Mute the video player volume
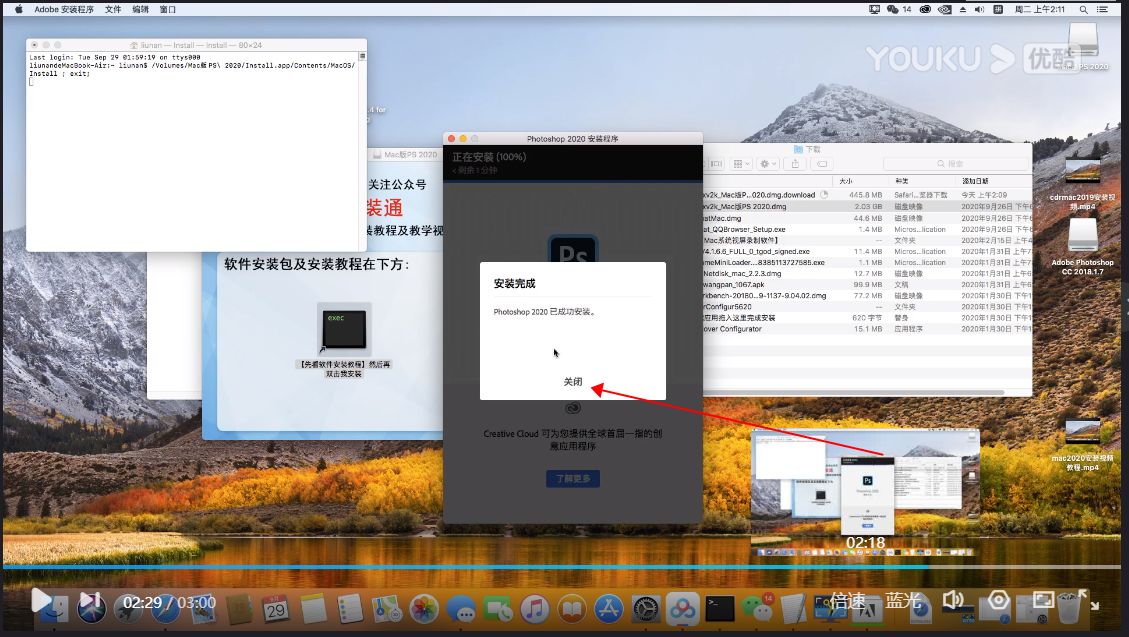The image size is (1129, 637). click(952, 600)
